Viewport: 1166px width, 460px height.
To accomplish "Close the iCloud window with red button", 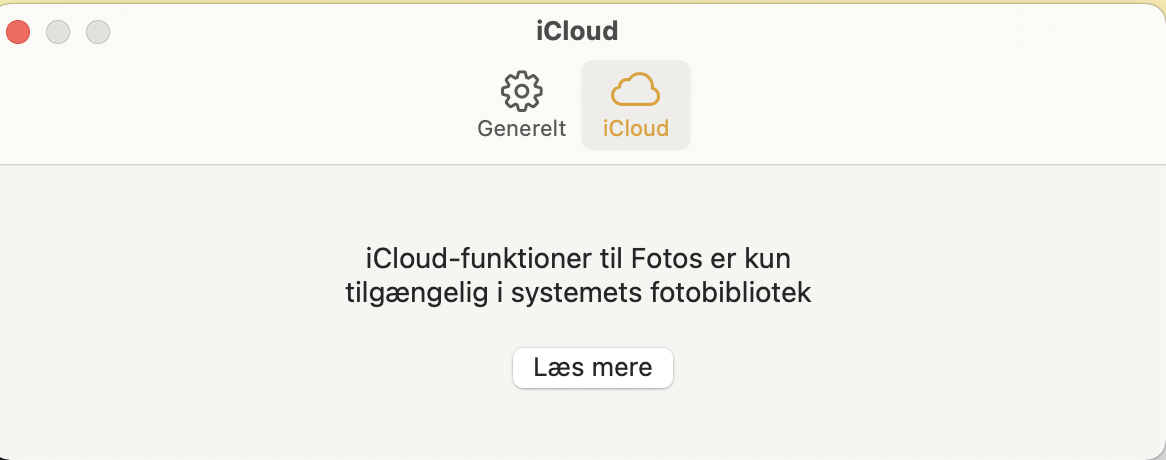I will point(18,32).
